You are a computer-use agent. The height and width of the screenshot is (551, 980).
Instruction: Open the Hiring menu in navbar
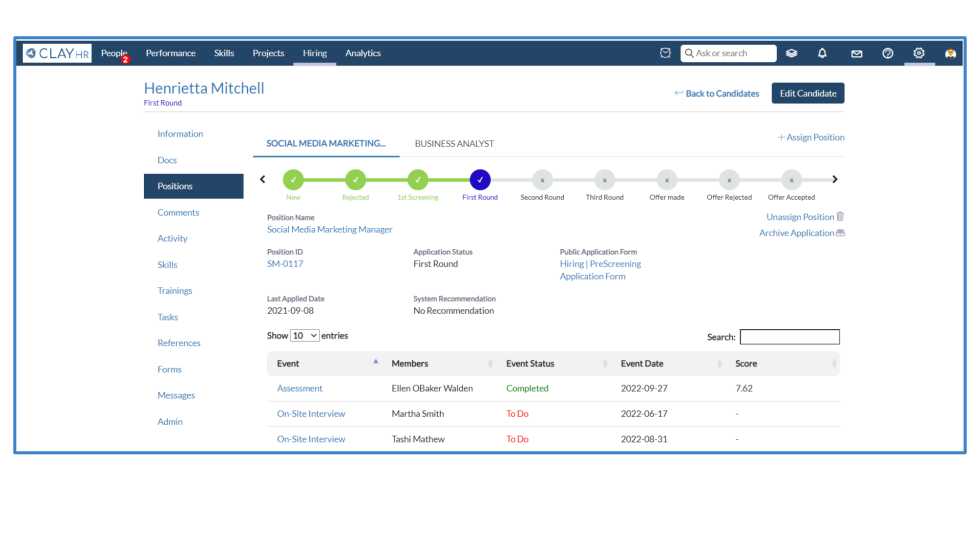(314, 53)
